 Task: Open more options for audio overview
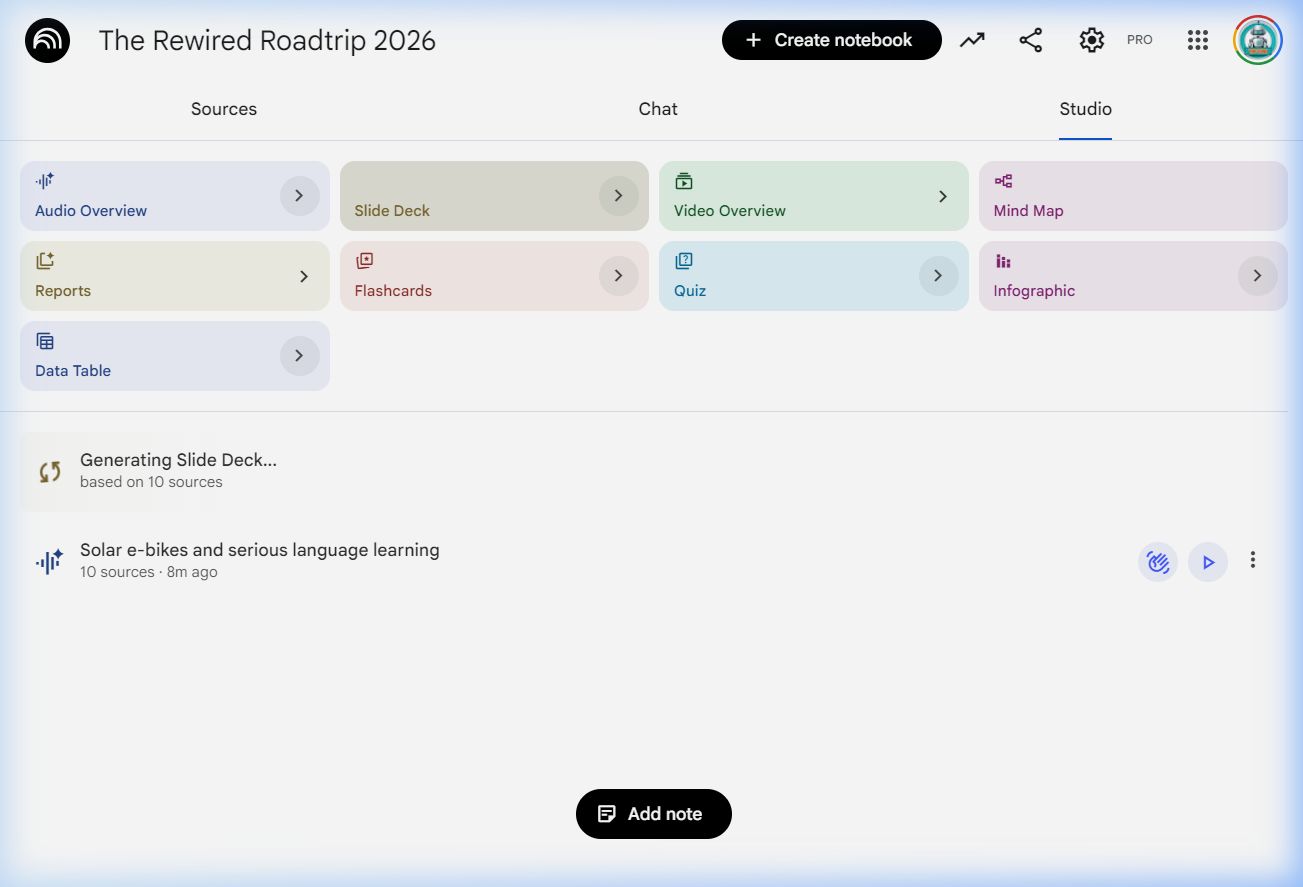point(1252,560)
